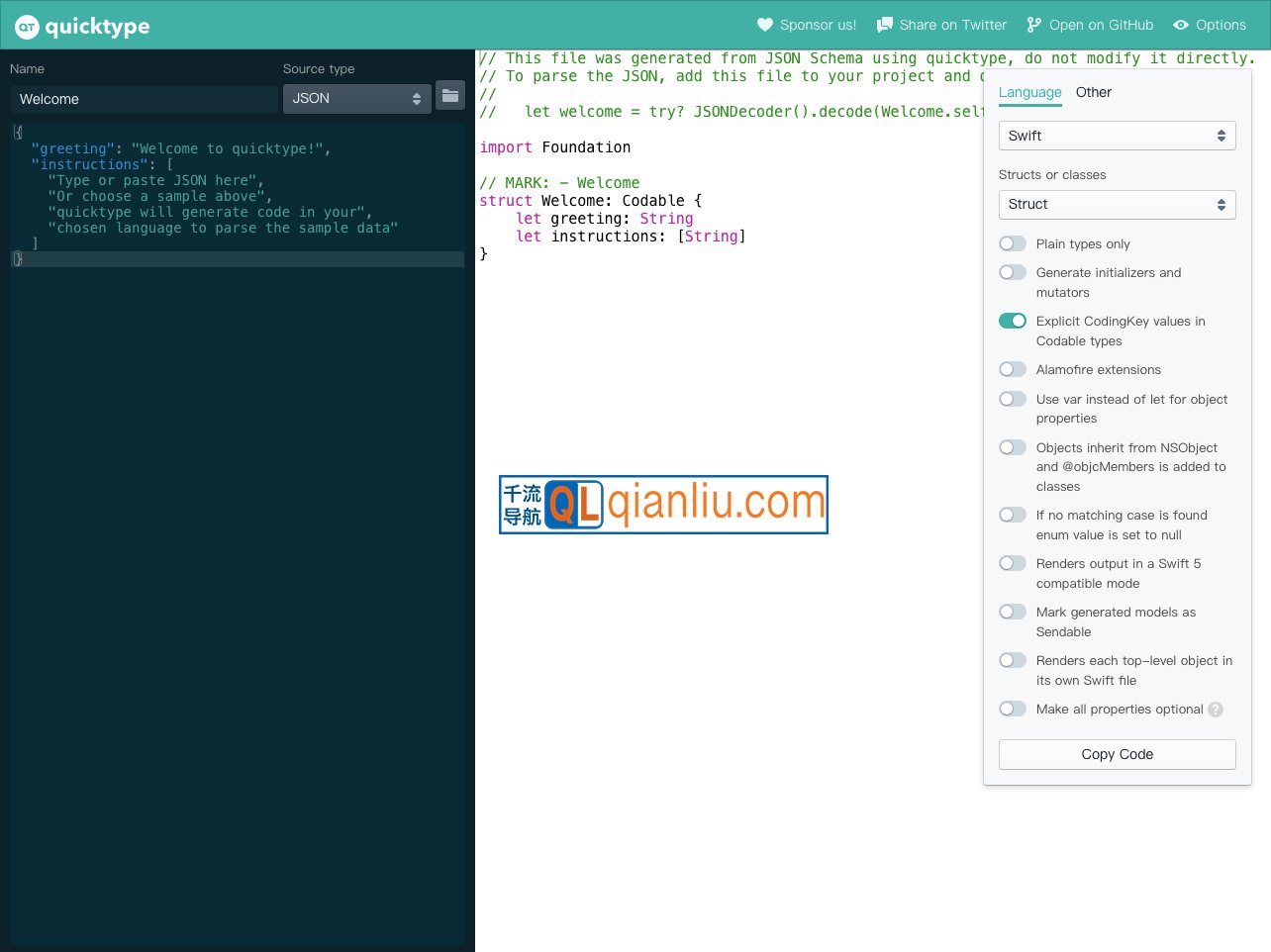Expand the Struct or classes dropdown
1271x952 pixels.
[1117, 205]
